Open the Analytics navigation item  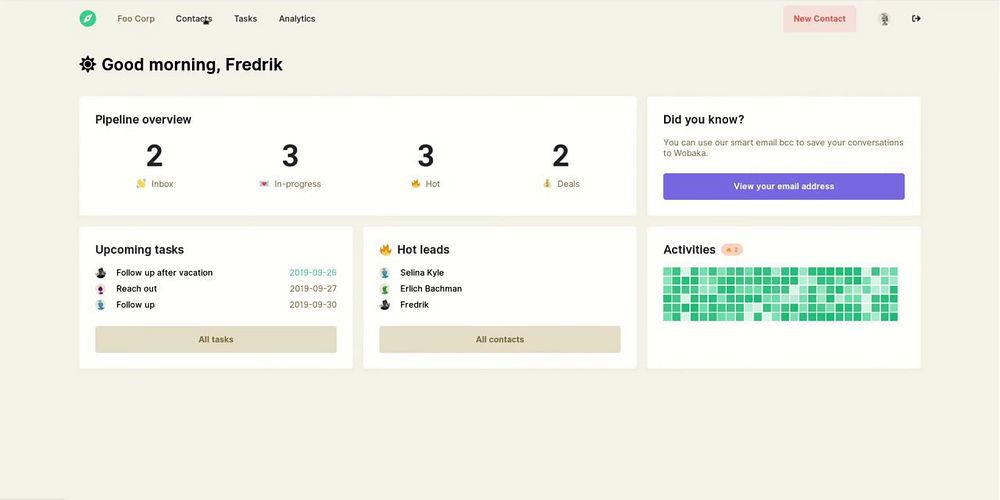(297, 18)
